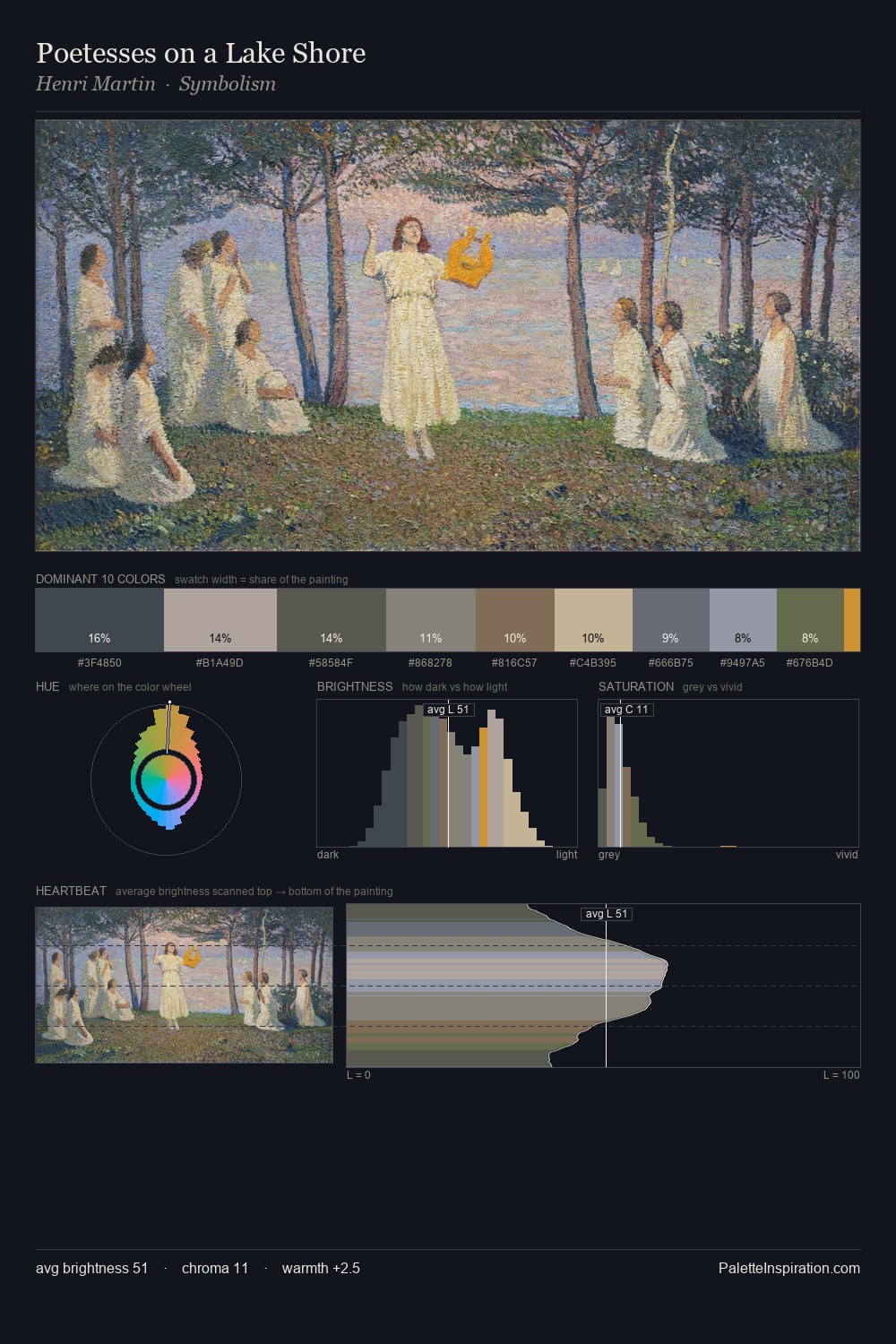896x1344 pixels.
Task: Select the #B1A49D color swatch
Action: [220, 620]
